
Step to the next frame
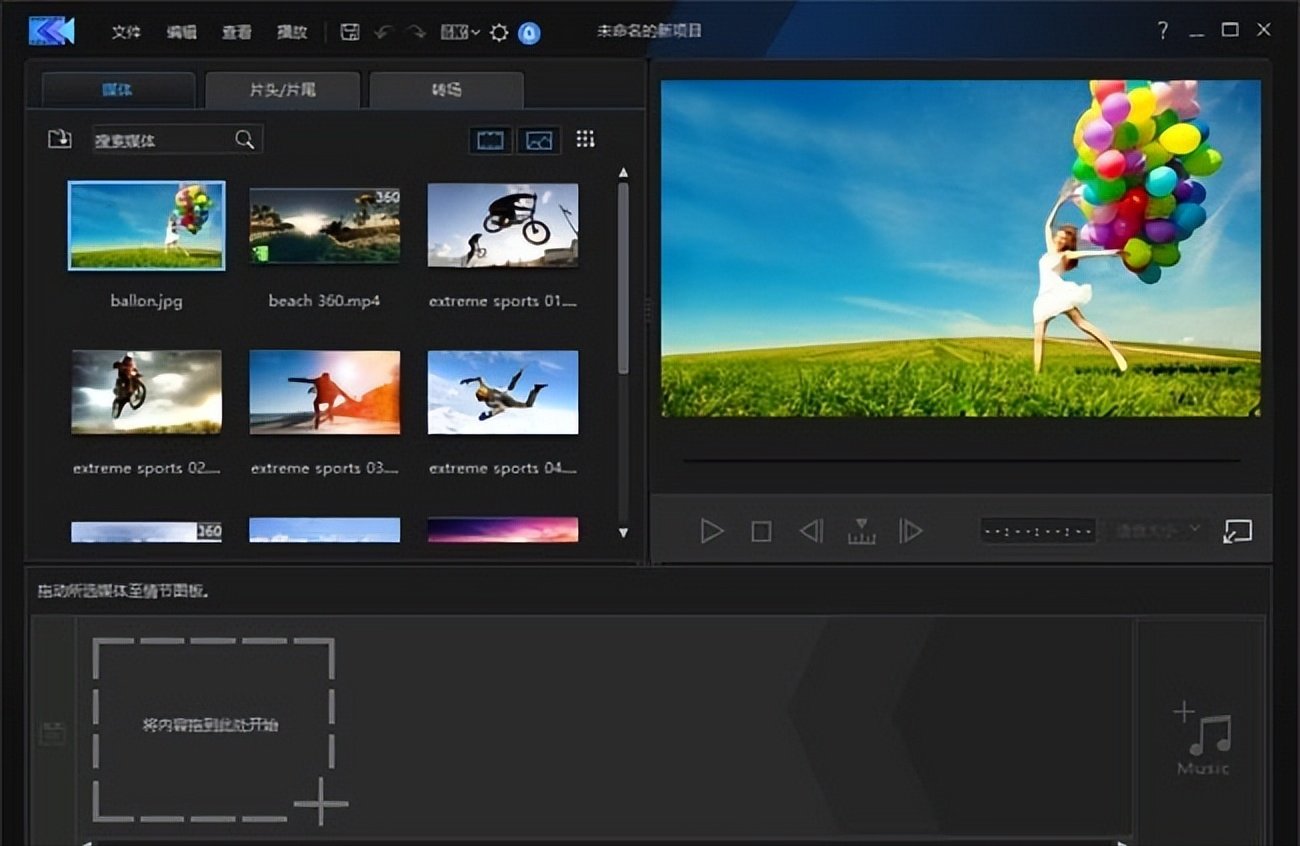(910, 531)
